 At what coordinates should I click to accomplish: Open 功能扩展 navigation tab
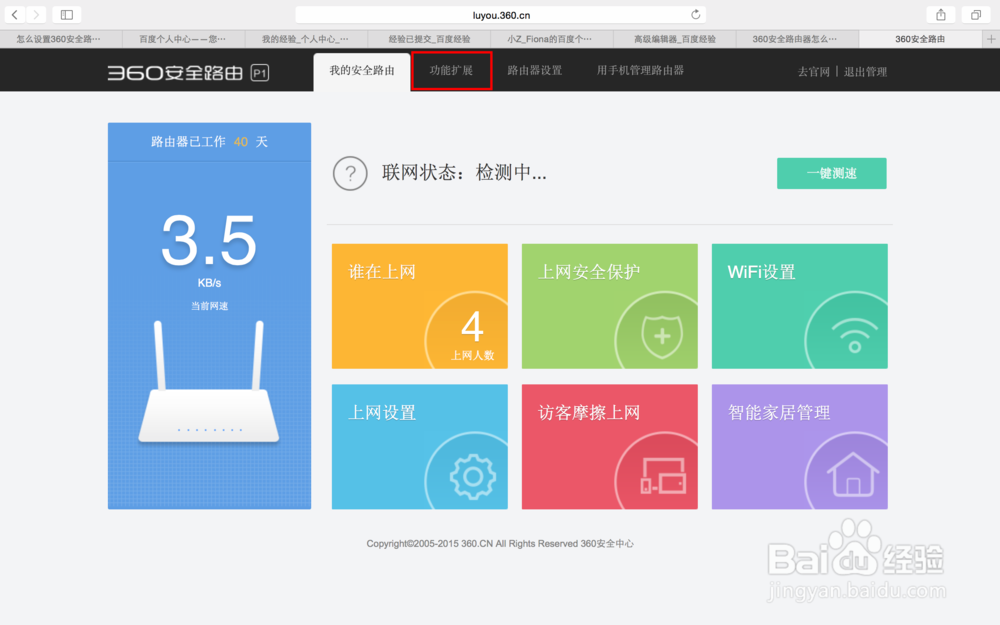452,70
